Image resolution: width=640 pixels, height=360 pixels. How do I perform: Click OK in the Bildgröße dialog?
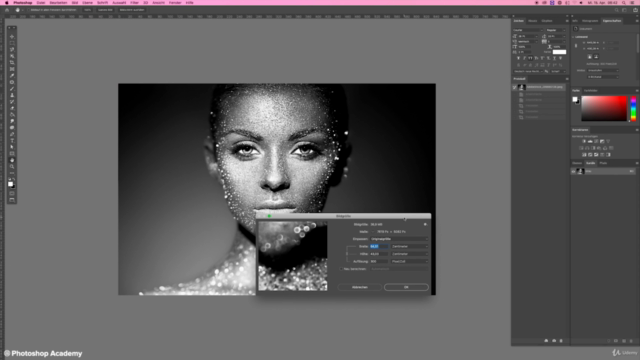[x=406, y=287]
